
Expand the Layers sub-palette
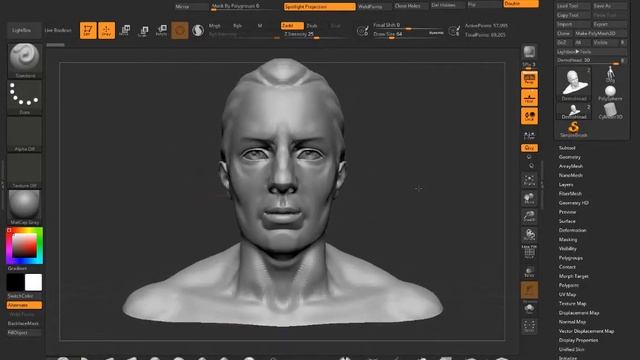(x=566, y=184)
